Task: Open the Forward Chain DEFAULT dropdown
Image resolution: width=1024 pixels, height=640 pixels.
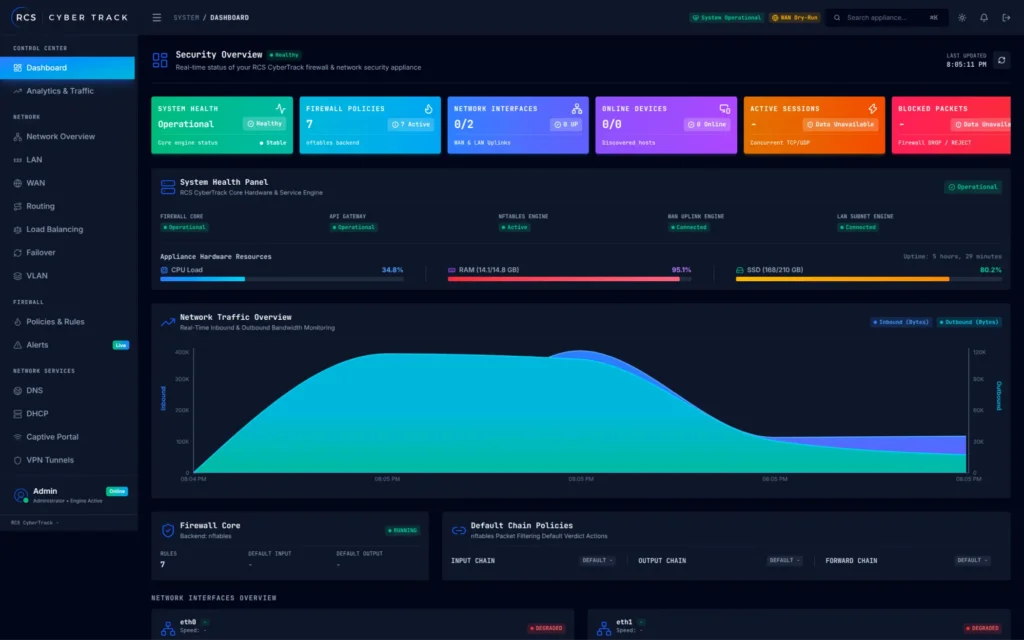Action: [x=972, y=560]
